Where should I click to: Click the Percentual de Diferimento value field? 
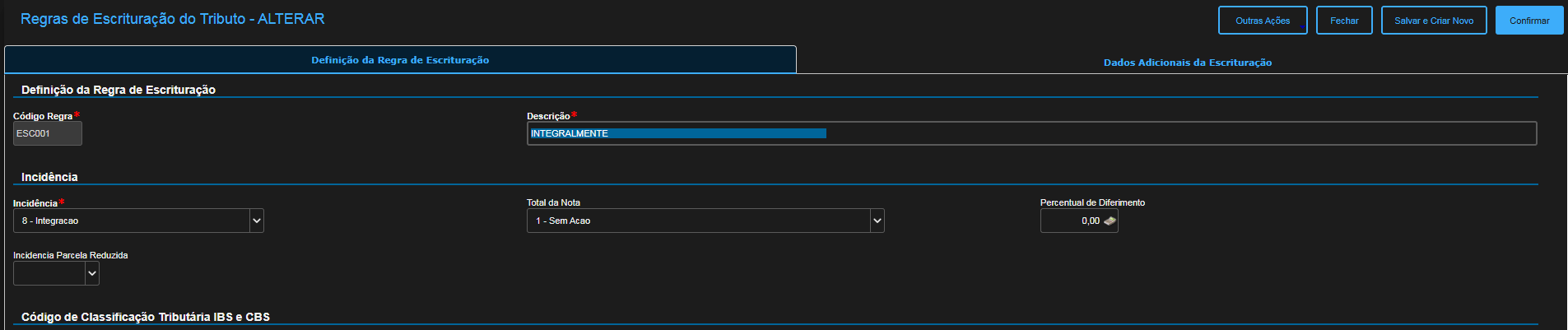point(1070,221)
